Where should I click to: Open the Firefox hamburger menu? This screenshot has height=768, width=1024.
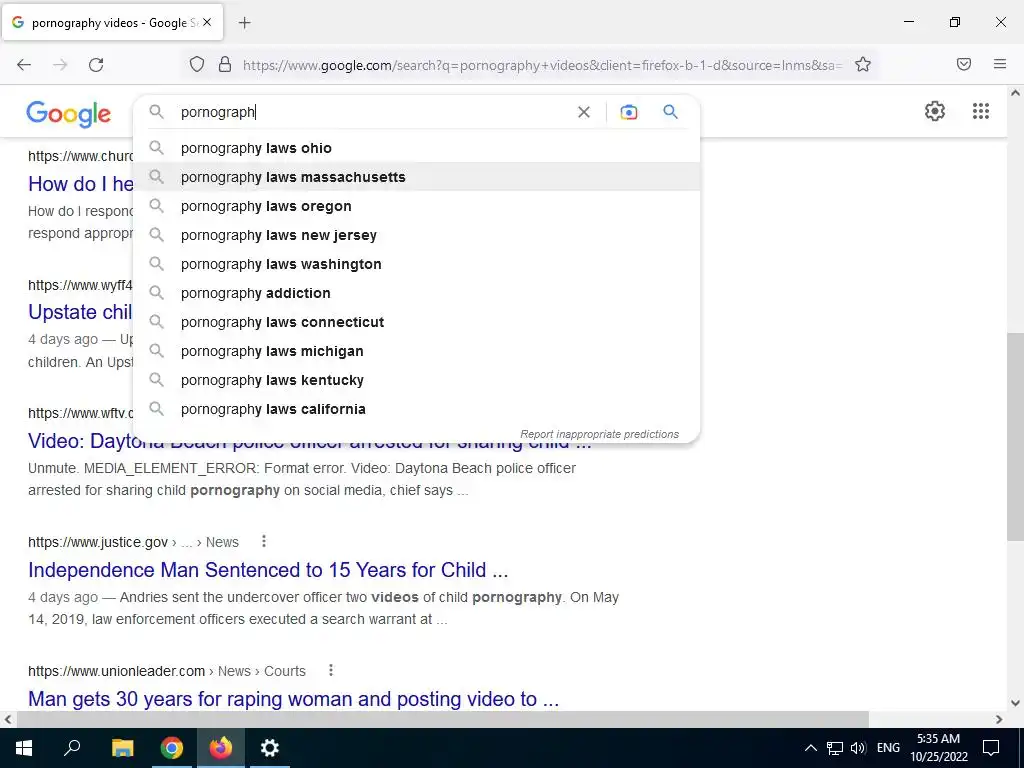pos(1000,64)
